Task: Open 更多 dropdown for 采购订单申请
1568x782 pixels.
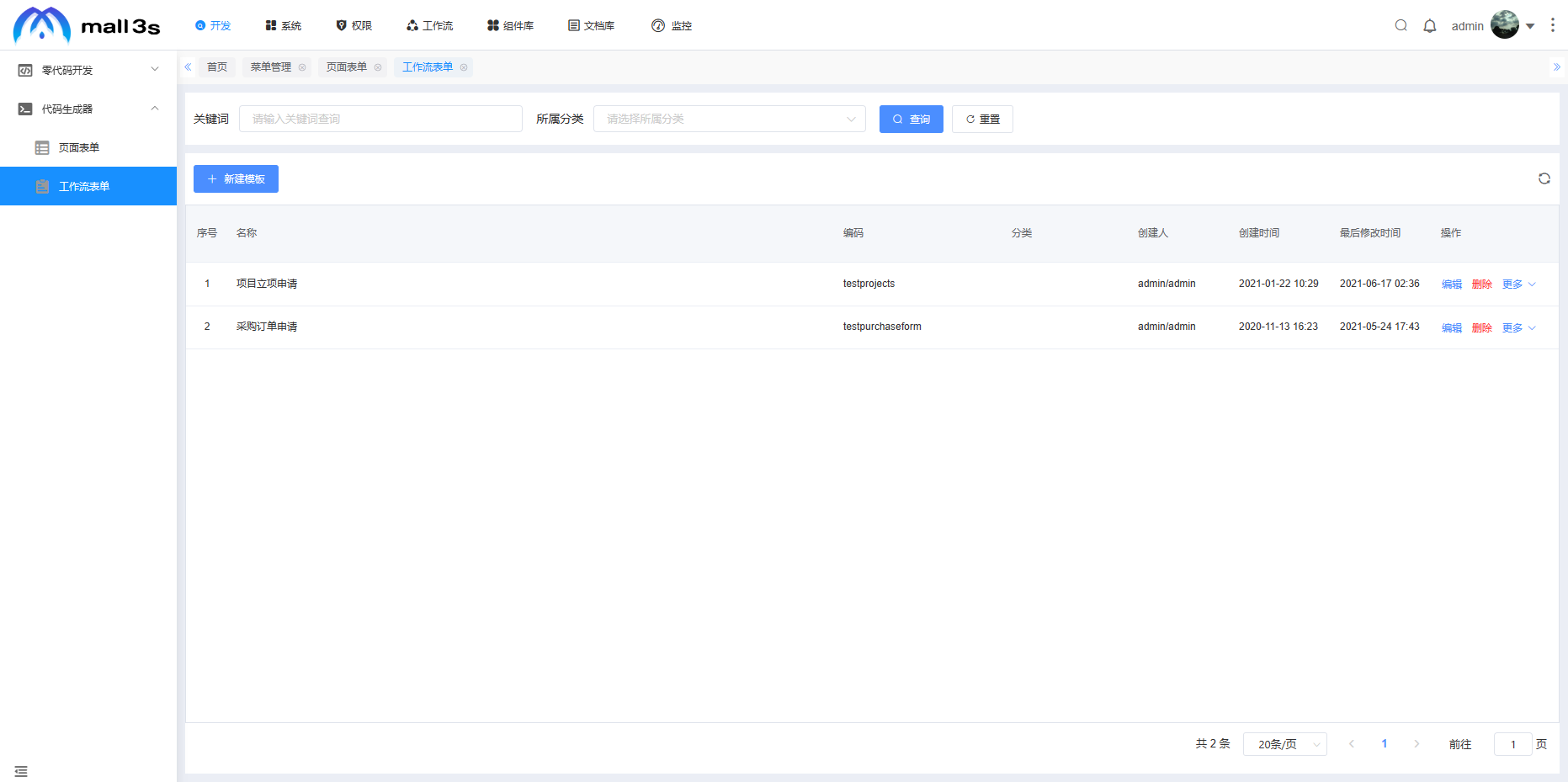Action: point(1518,328)
